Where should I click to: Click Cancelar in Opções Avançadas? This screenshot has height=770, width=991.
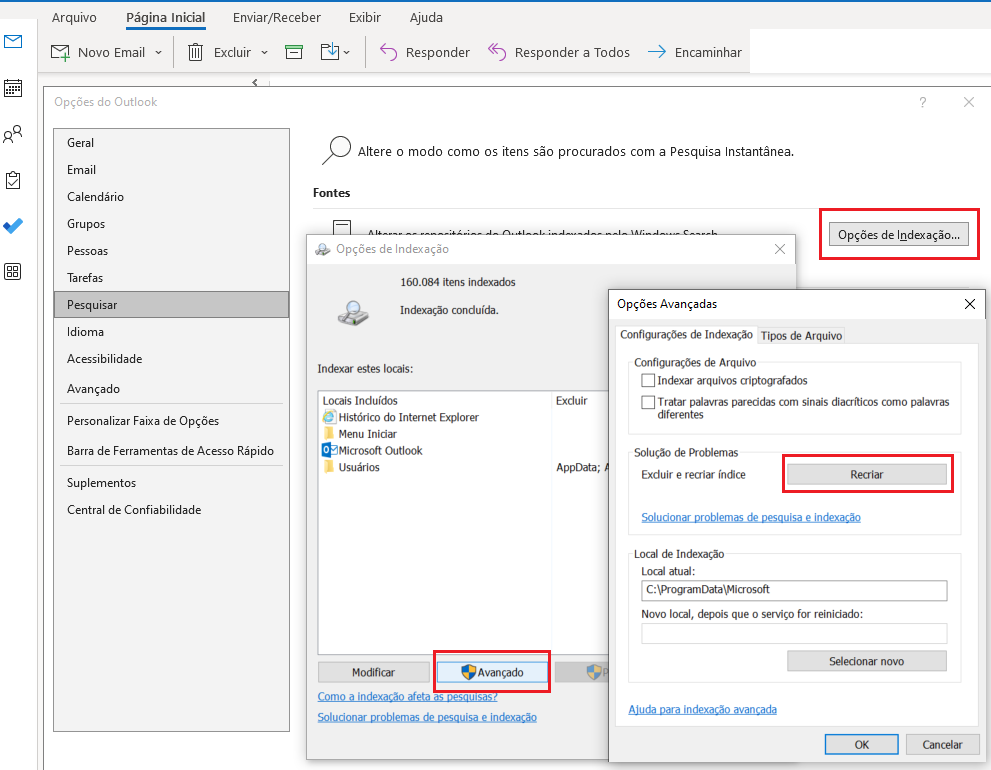pyautogui.click(x=942, y=745)
